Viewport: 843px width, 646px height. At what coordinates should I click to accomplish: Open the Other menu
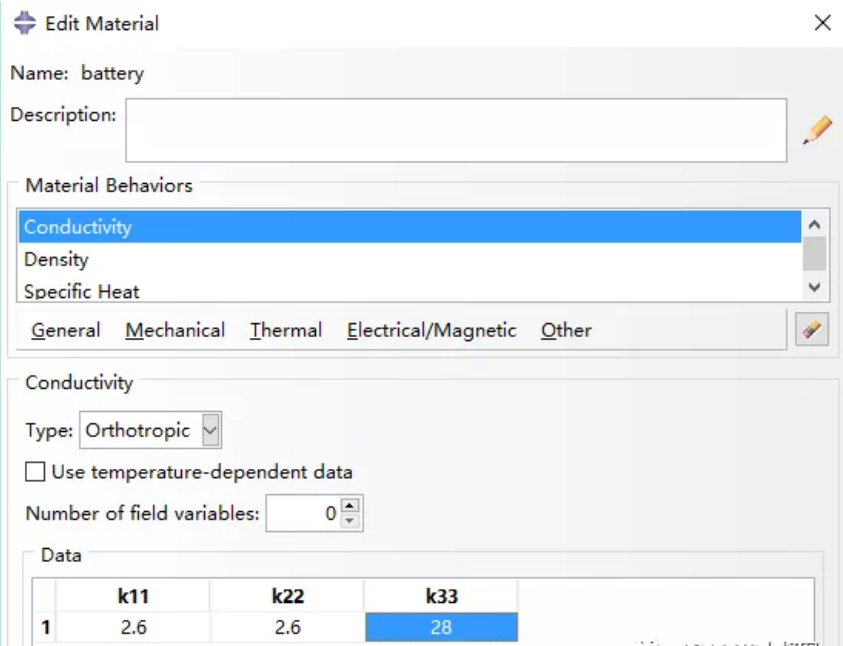pos(566,330)
